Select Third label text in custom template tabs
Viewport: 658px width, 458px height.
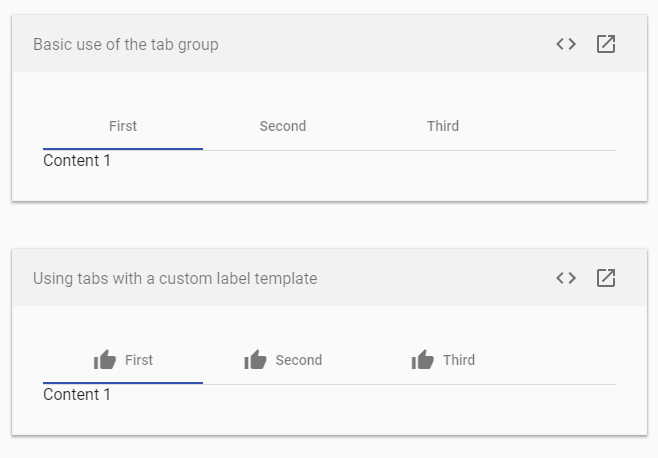459,360
